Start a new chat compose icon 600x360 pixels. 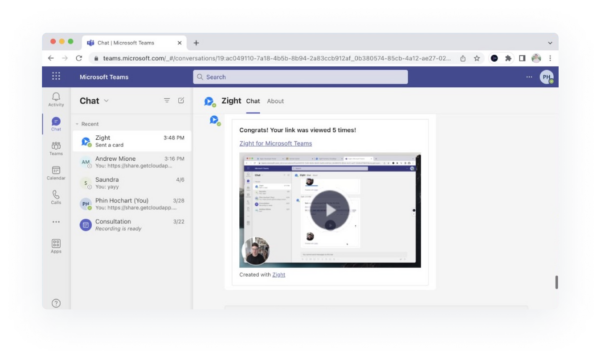click(181, 101)
